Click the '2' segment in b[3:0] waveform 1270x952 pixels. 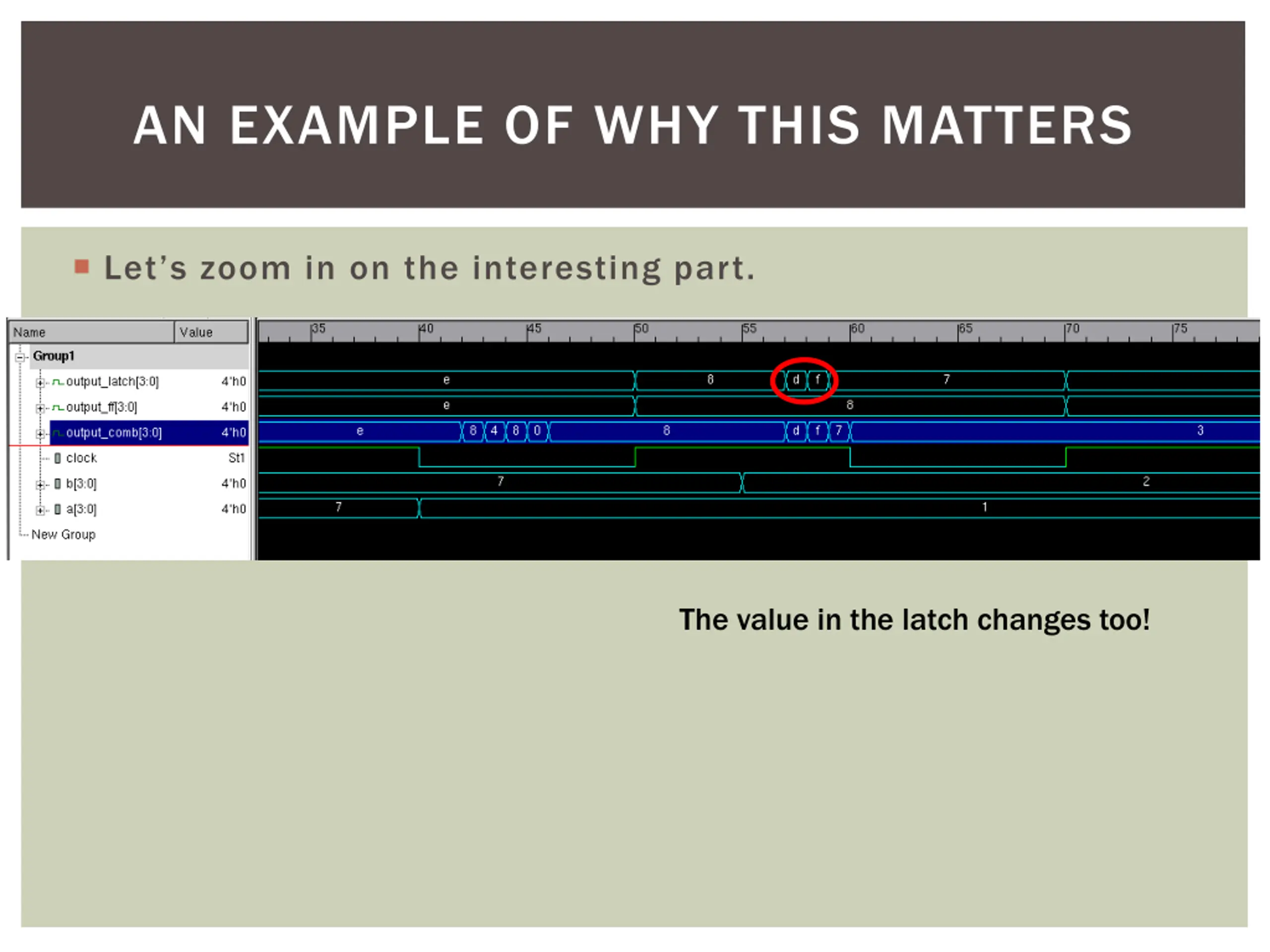pyautogui.click(x=1001, y=482)
